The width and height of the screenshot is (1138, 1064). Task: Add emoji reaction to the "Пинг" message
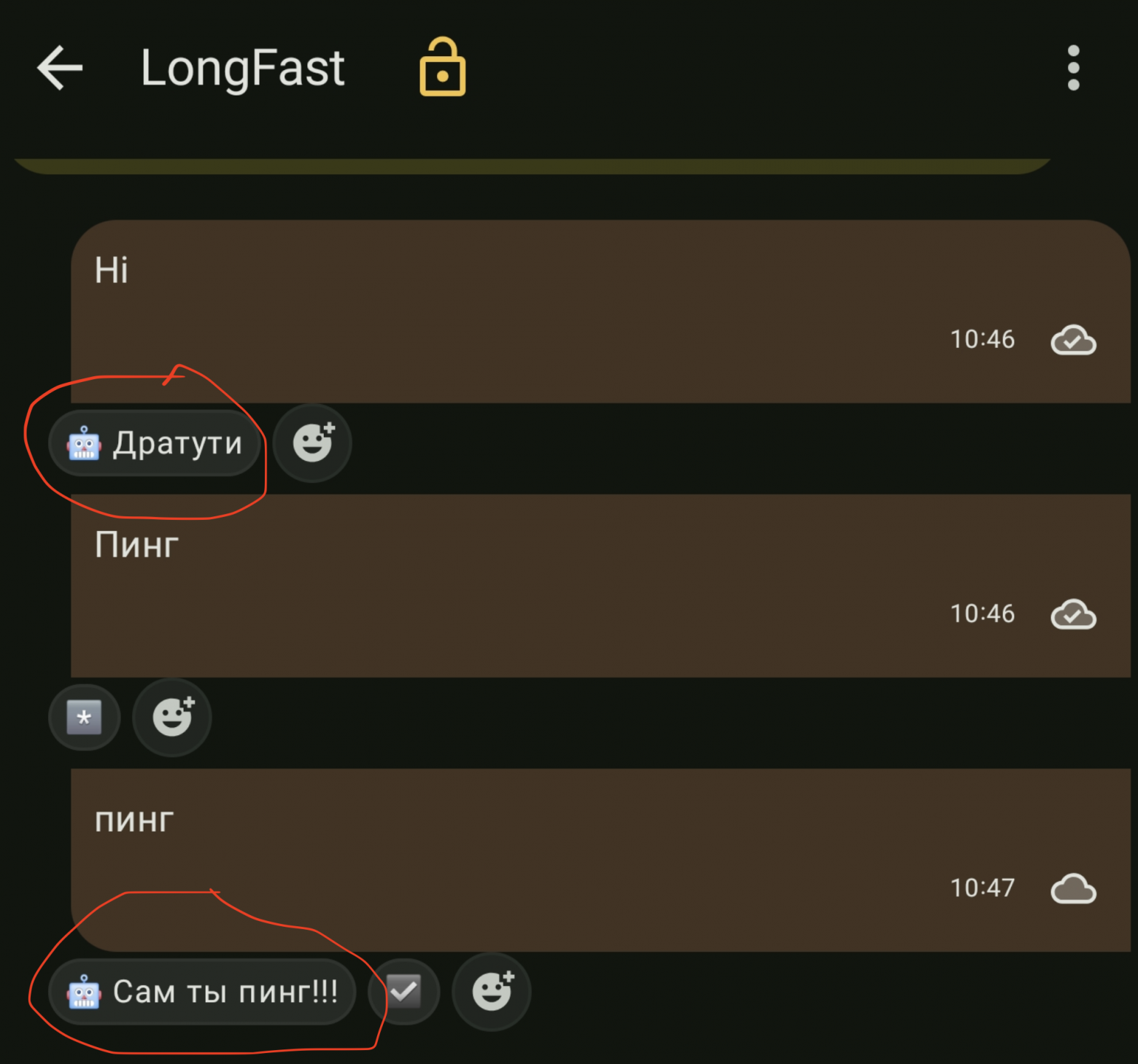pos(172,718)
